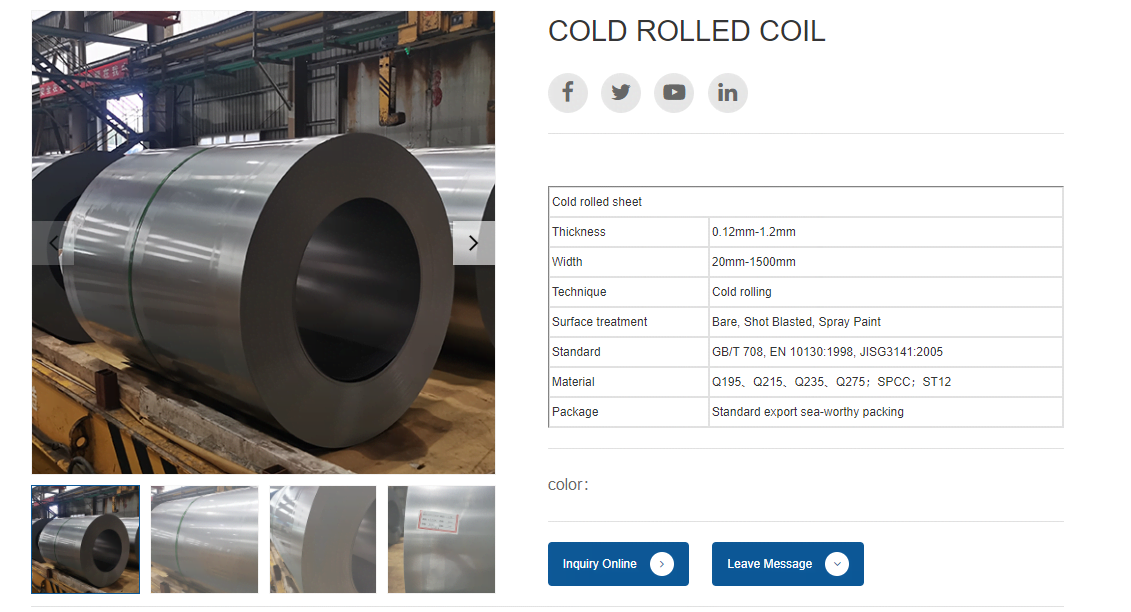
Task: Click the Inquiry Online button
Action: coord(618,564)
